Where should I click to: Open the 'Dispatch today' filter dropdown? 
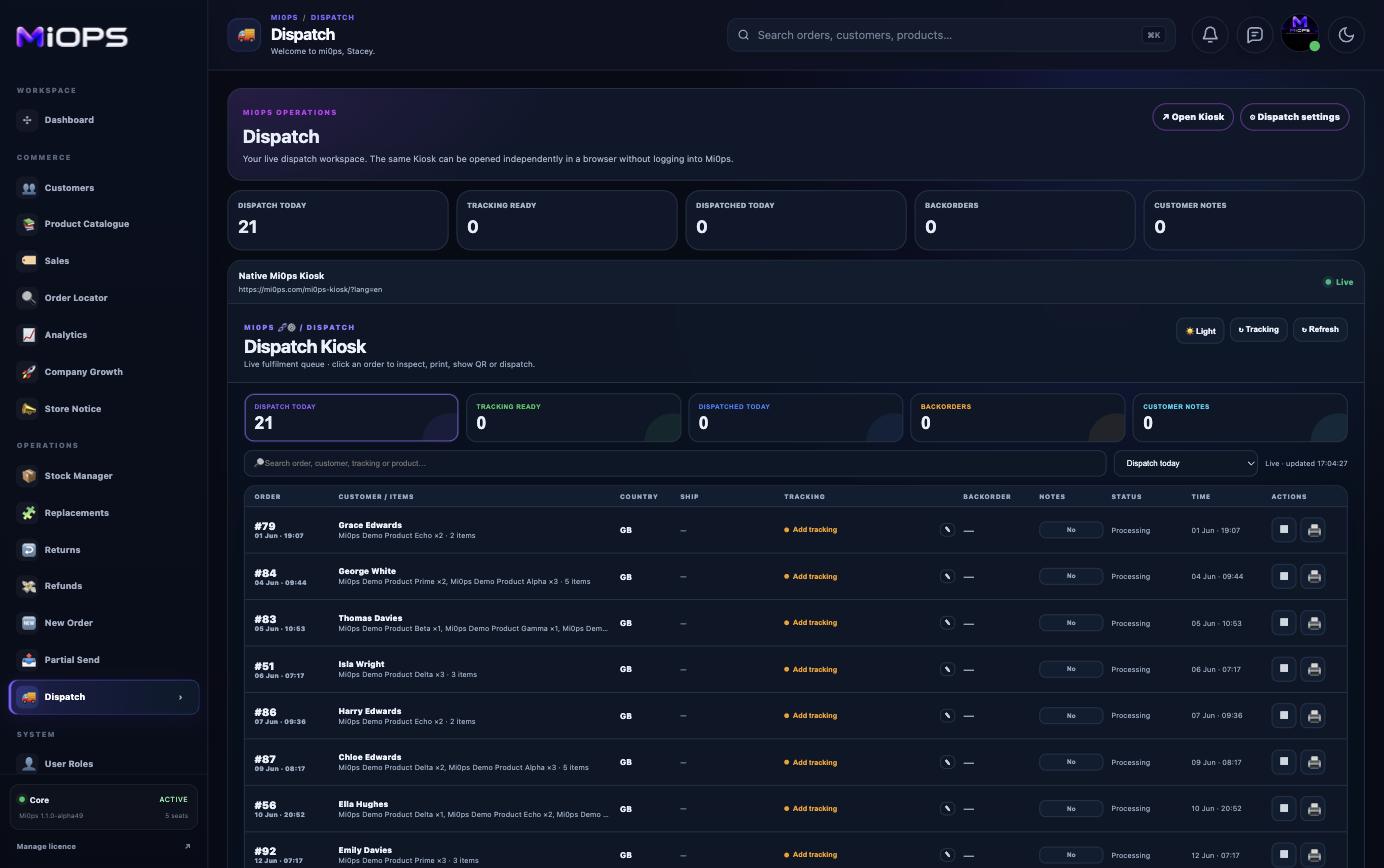coord(1186,463)
